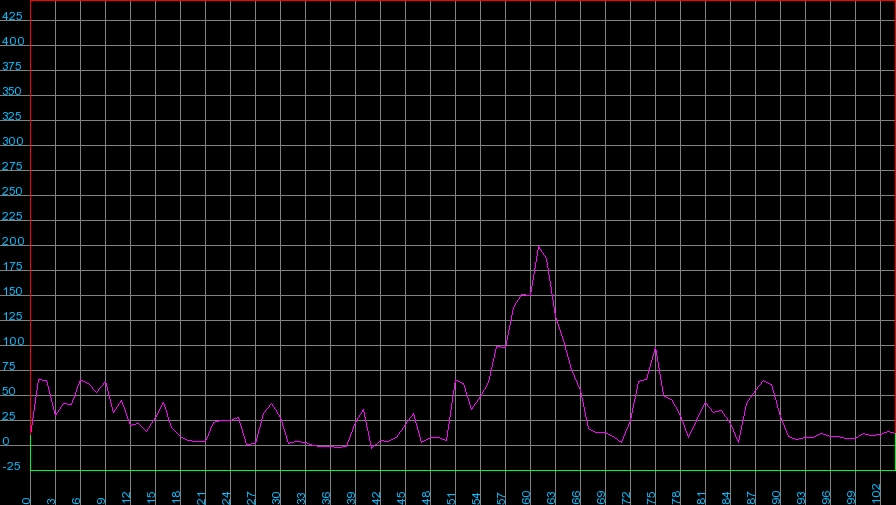Click the 0 label on the horizontal axis
896x505 pixels.
(26, 501)
